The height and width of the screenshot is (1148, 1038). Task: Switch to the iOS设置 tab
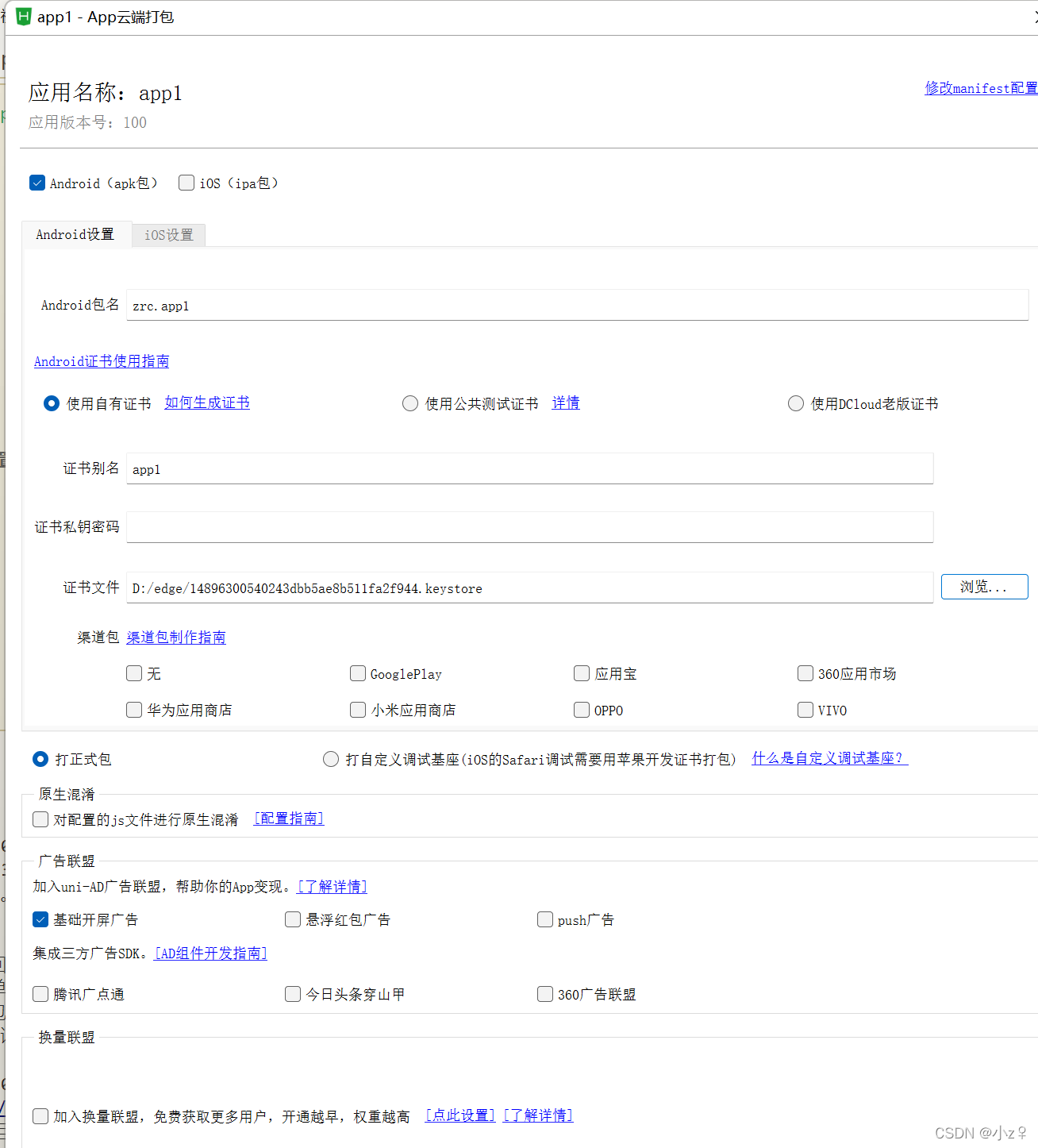tap(168, 234)
